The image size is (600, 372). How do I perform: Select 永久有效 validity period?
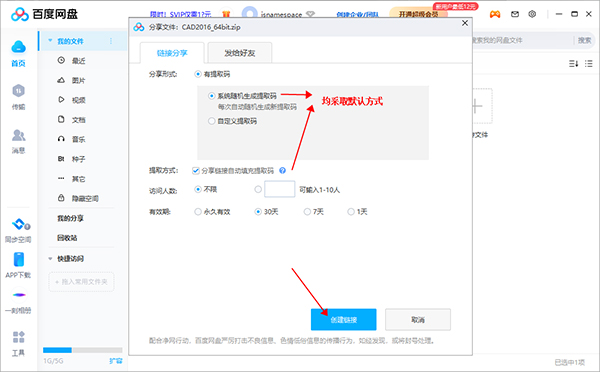(198, 212)
